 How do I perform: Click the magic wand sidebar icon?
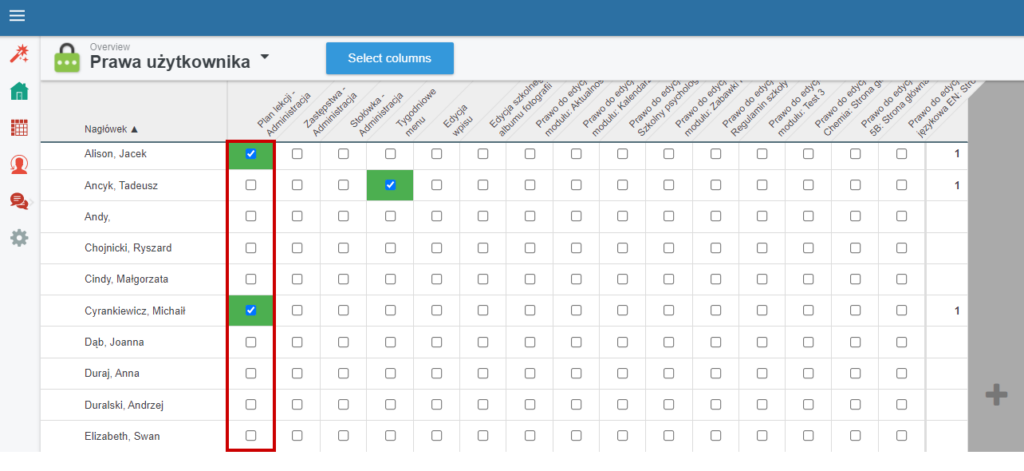[18, 54]
